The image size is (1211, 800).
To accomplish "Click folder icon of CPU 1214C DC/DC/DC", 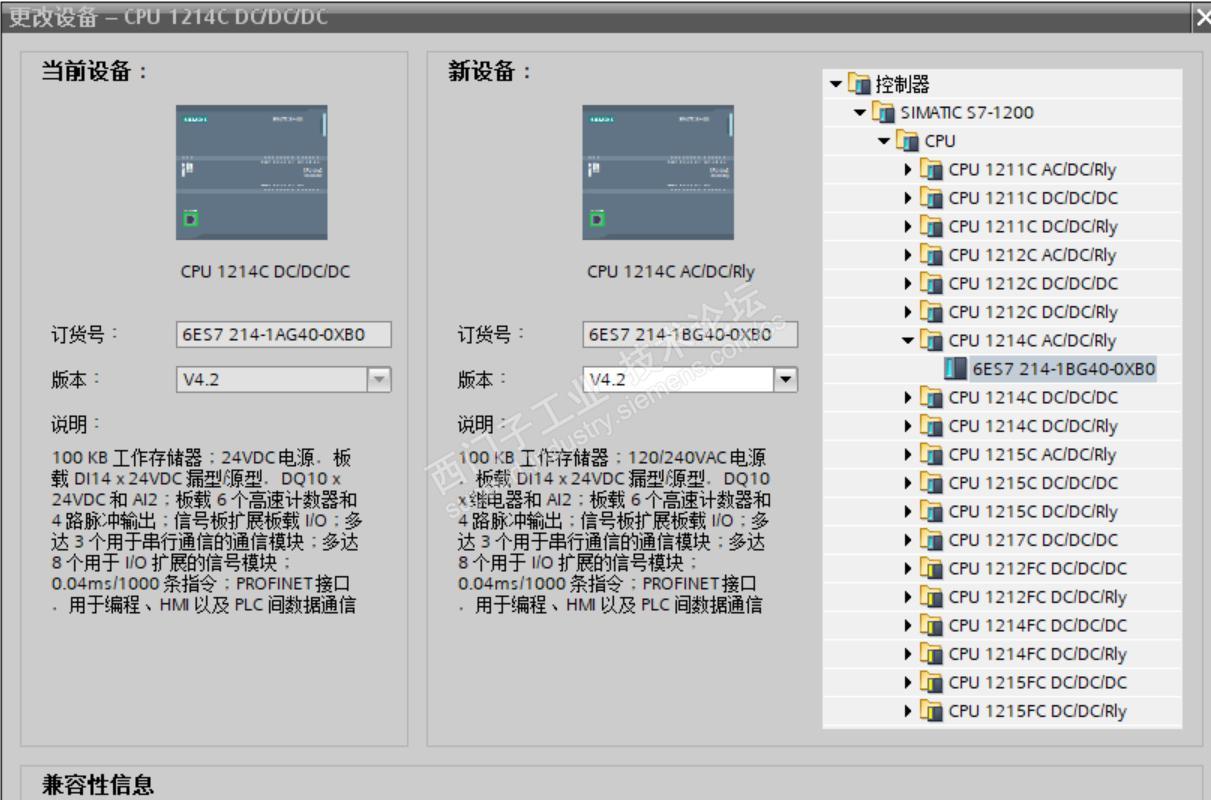I will (931, 398).
